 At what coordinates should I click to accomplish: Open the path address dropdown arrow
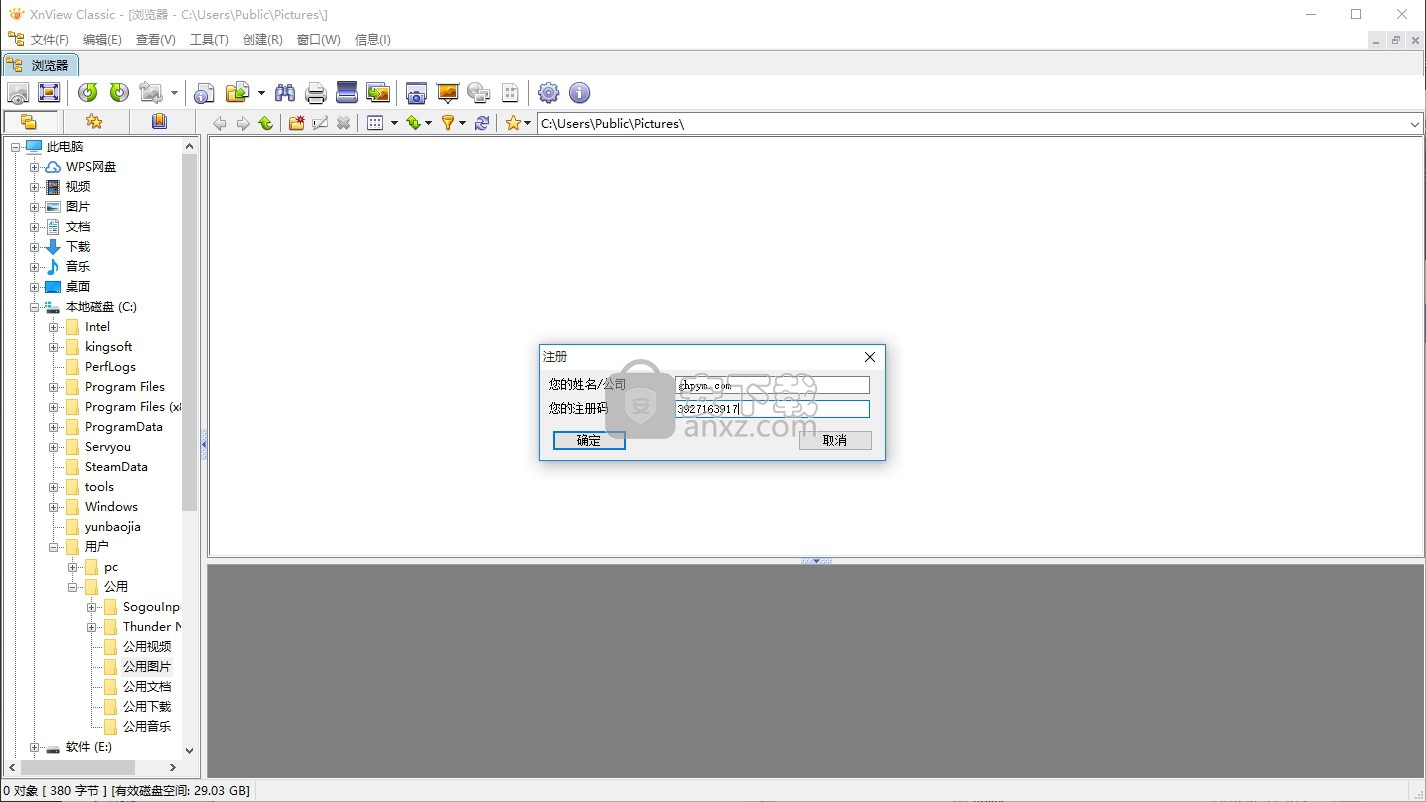click(x=1415, y=124)
